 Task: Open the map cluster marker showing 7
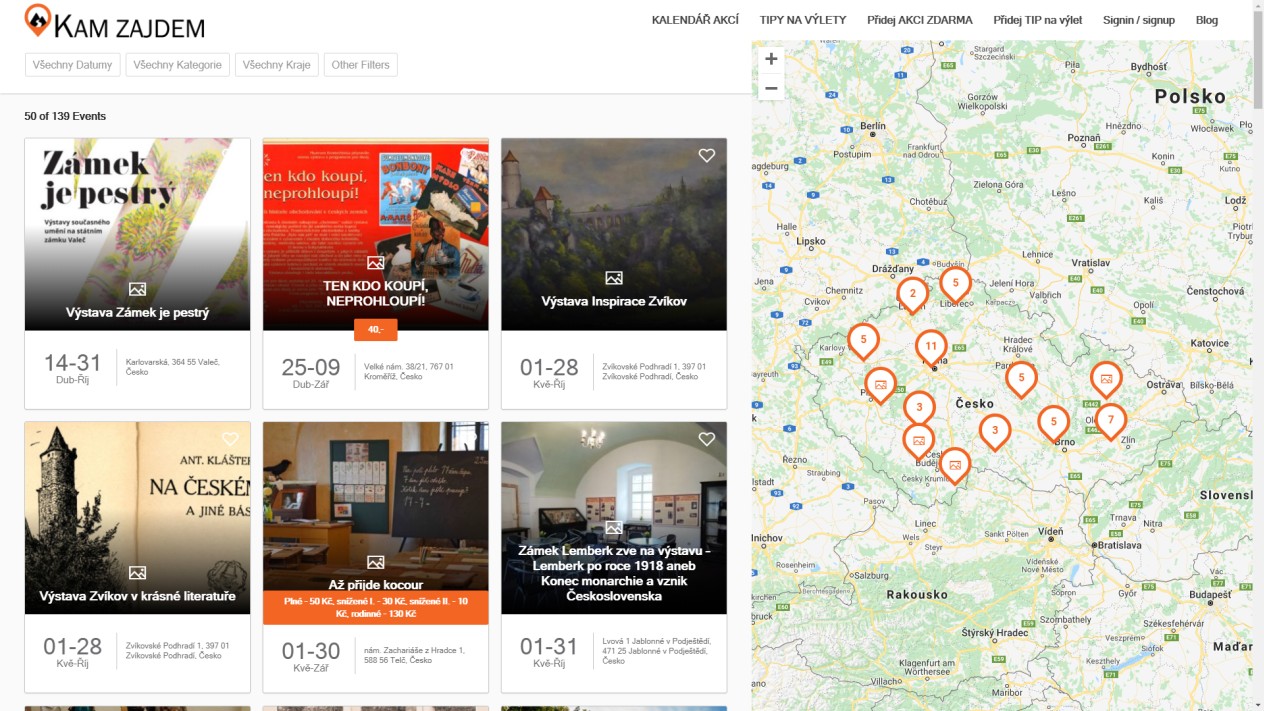pyautogui.click(x=1110, y=420)
